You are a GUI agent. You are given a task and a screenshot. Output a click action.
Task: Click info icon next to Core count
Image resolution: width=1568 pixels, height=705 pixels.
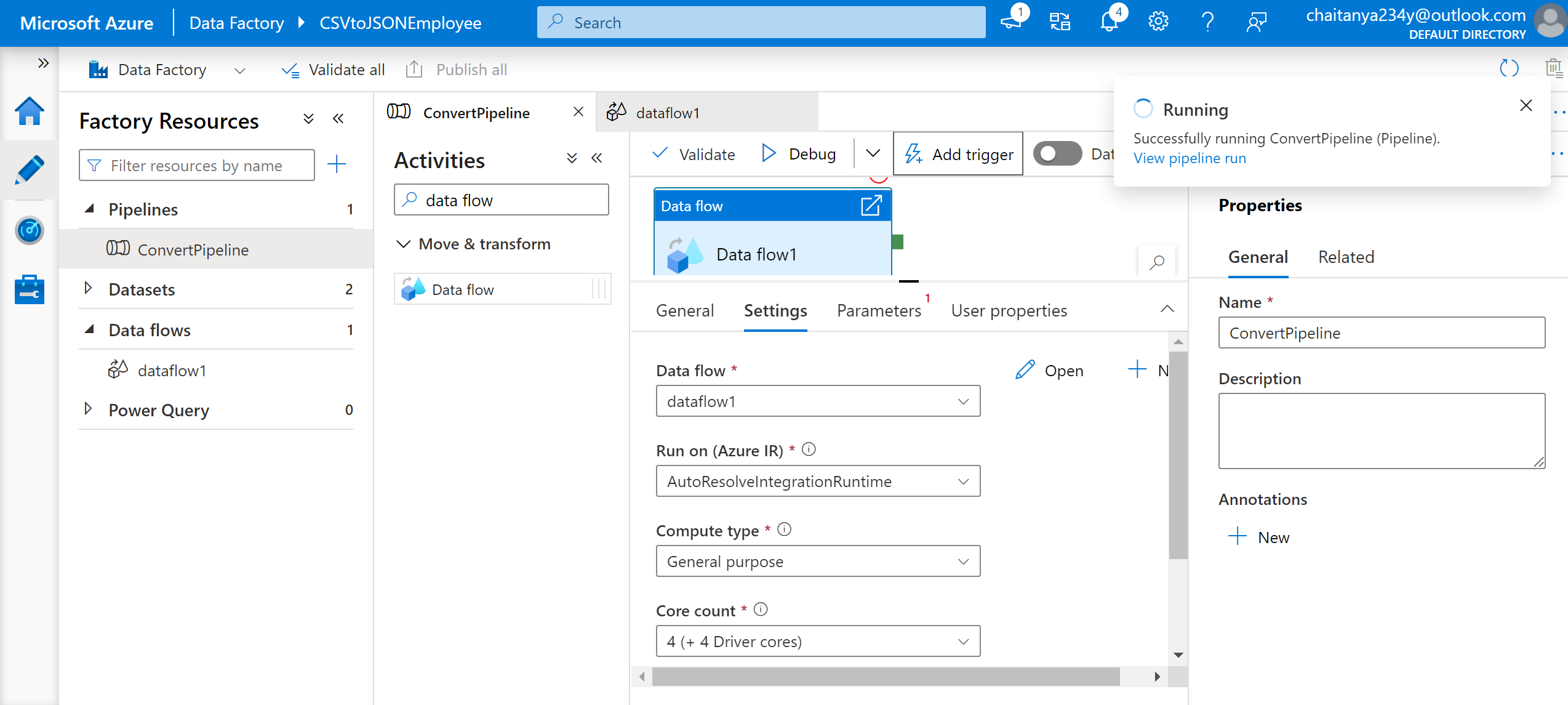point(761,610)
